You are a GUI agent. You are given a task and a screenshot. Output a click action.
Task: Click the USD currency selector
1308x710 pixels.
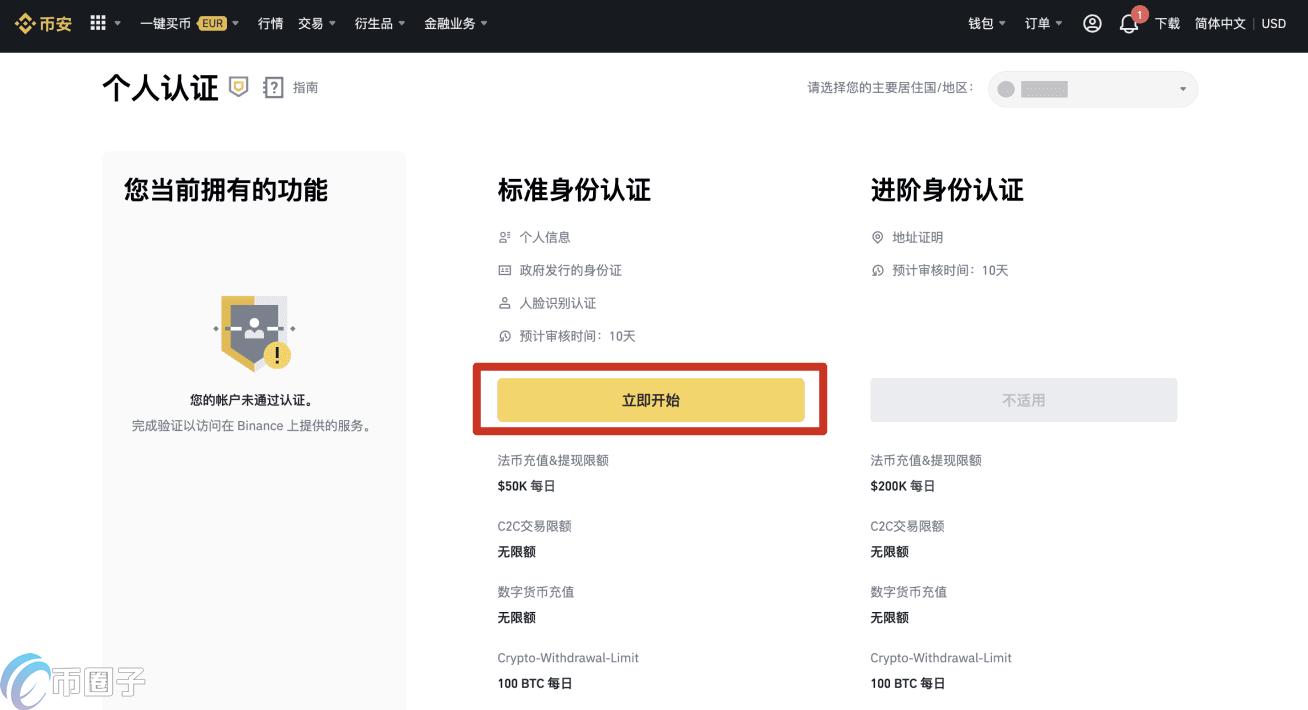tap(1273, 23)
